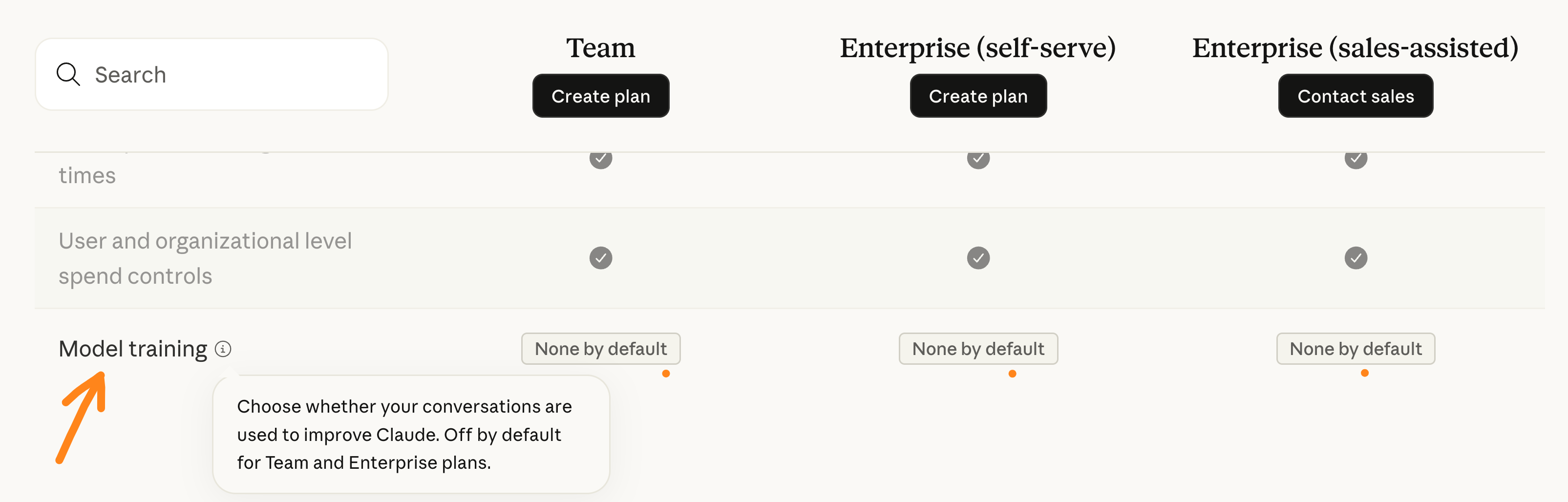Focus the Search input field
The width and height of the screenshot is (1568, 502).
click(232, 74)
